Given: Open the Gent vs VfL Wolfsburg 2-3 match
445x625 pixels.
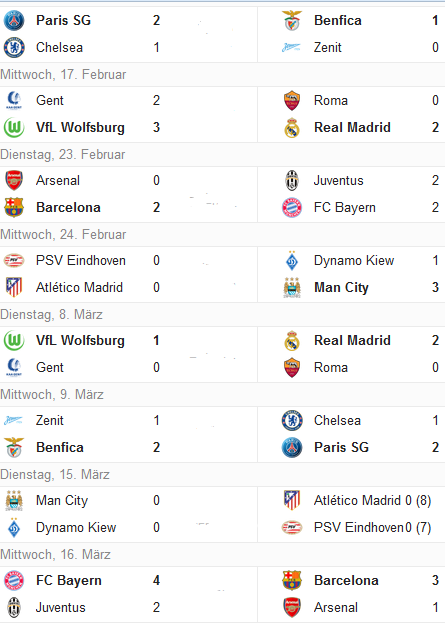Looking at the screenshot, I should click(x=129, y=114).
